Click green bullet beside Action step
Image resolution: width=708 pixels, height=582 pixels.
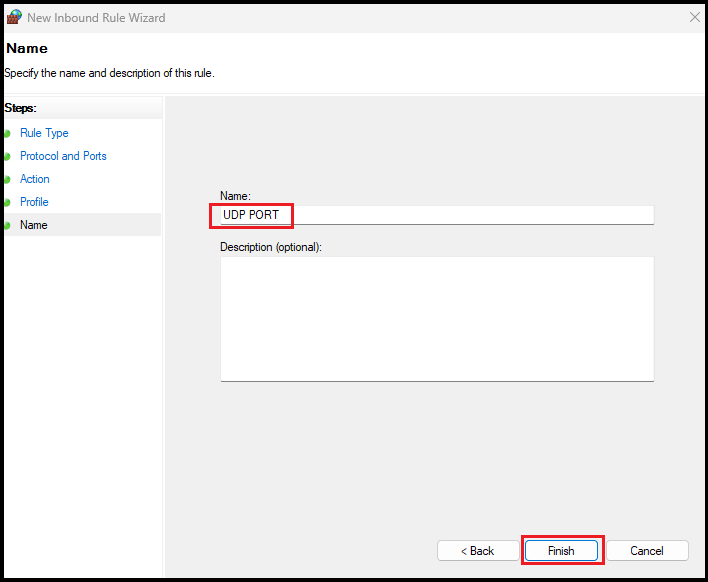[7, 179]
